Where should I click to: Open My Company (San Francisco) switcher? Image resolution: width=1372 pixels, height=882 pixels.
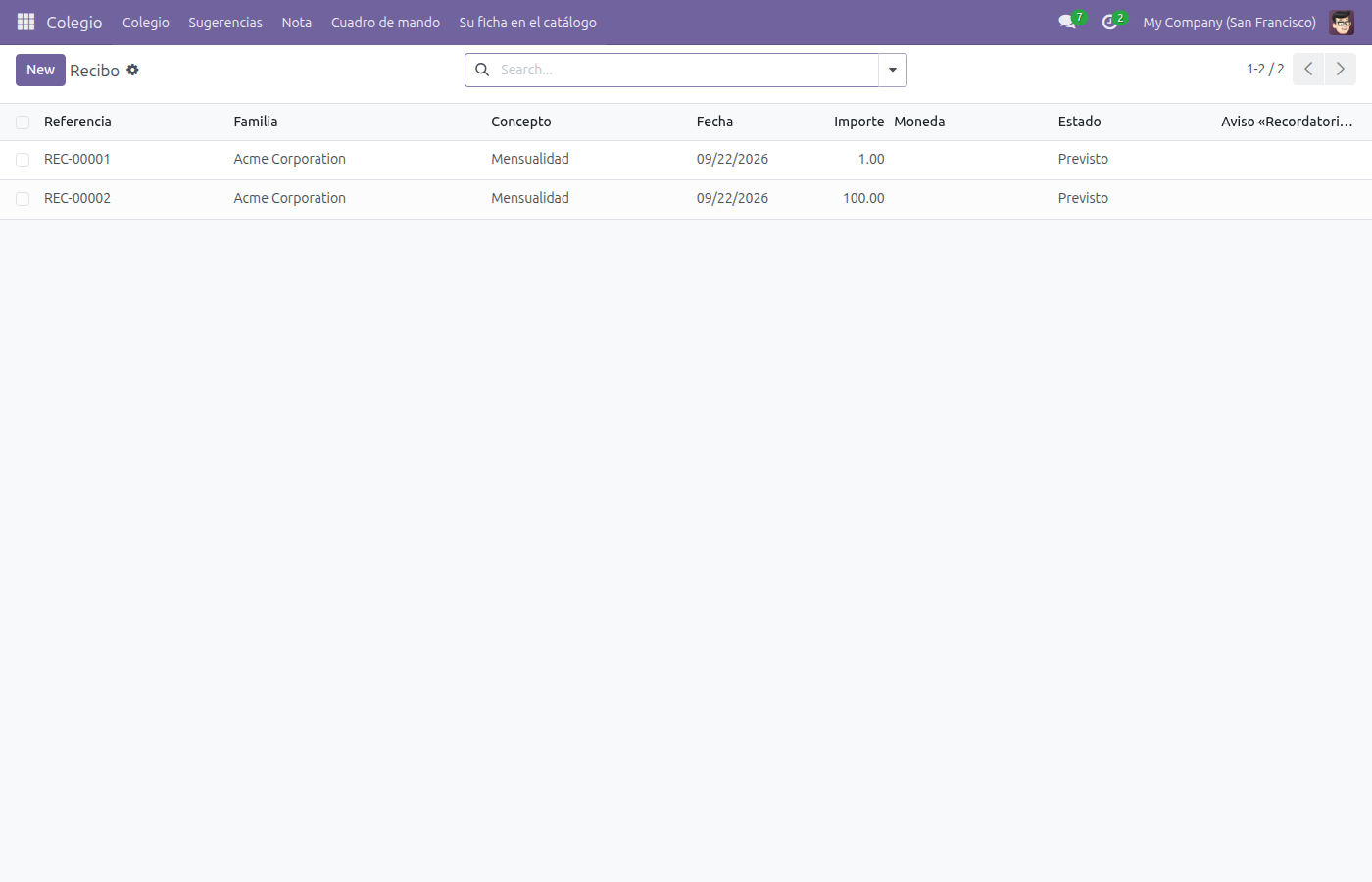1229,22
